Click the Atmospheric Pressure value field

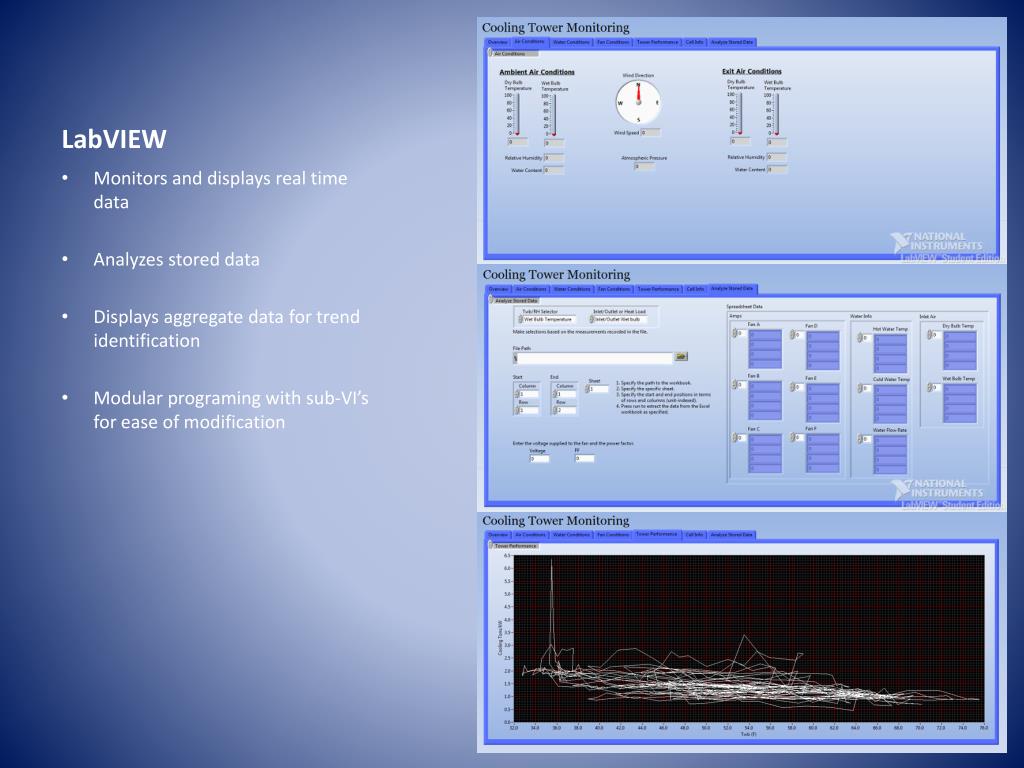644,167
